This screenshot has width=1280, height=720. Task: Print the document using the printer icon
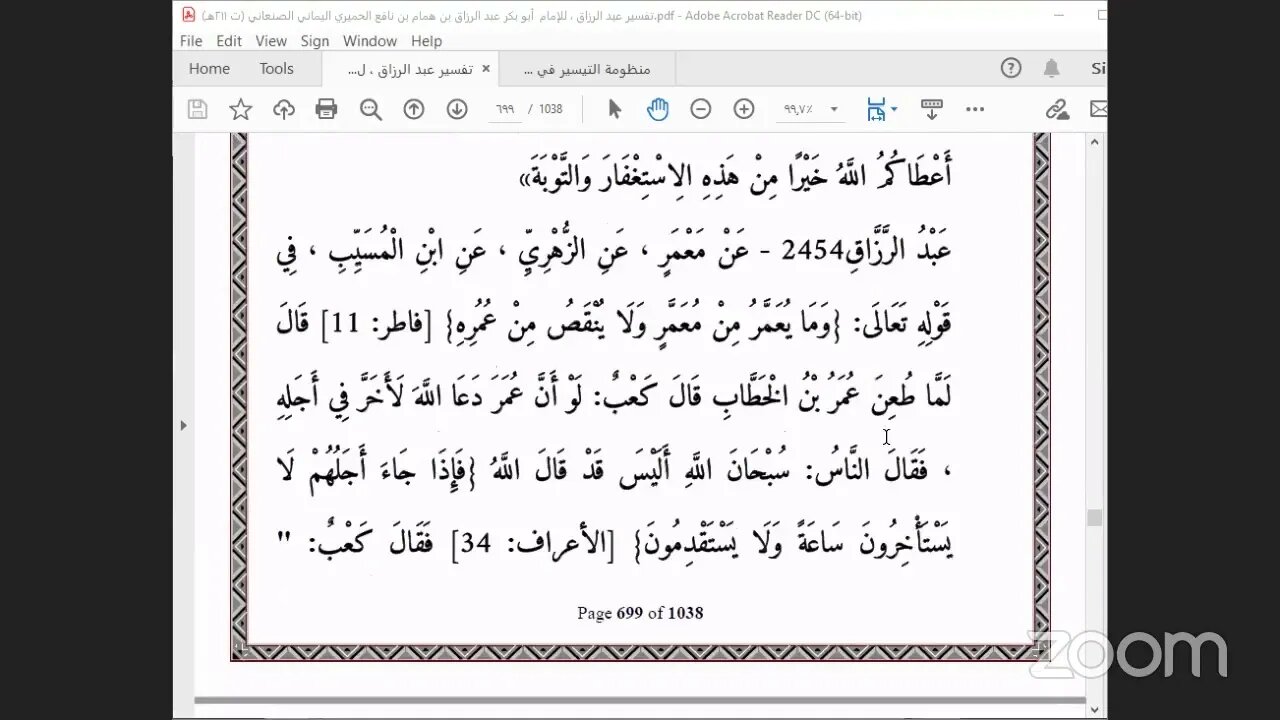click(x=327, y=110)
